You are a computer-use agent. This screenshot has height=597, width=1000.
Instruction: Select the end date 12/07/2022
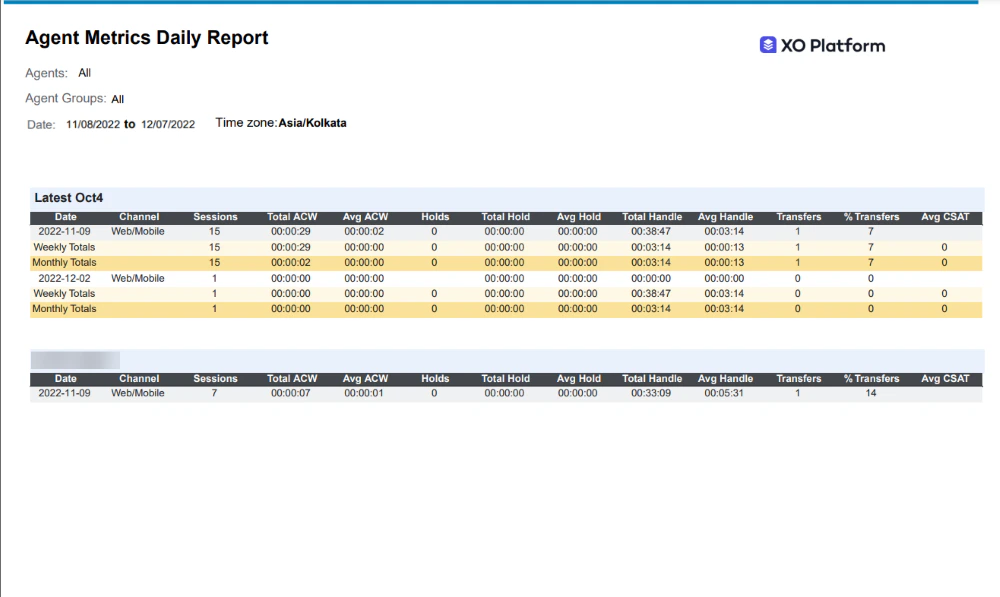167,124
